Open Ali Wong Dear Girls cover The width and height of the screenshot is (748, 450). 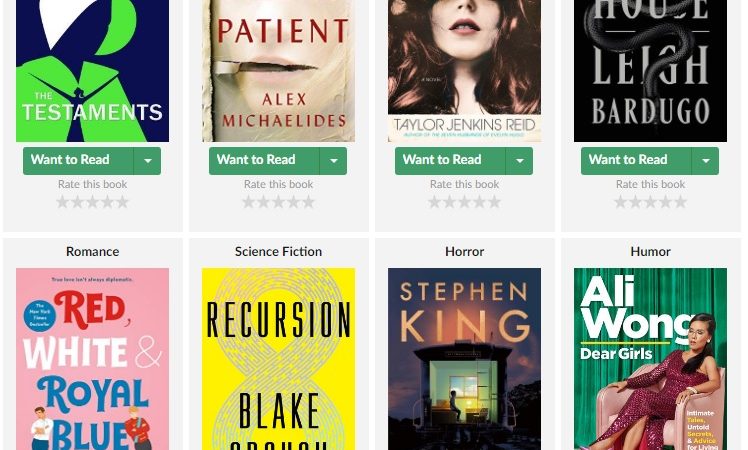(651, 359)
